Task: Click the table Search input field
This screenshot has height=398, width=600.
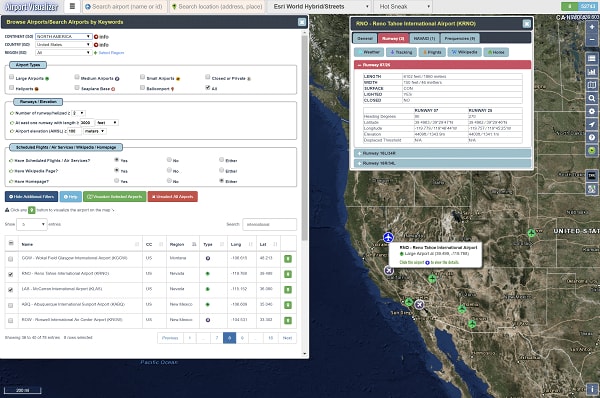Action: click(x=269, y=224)
